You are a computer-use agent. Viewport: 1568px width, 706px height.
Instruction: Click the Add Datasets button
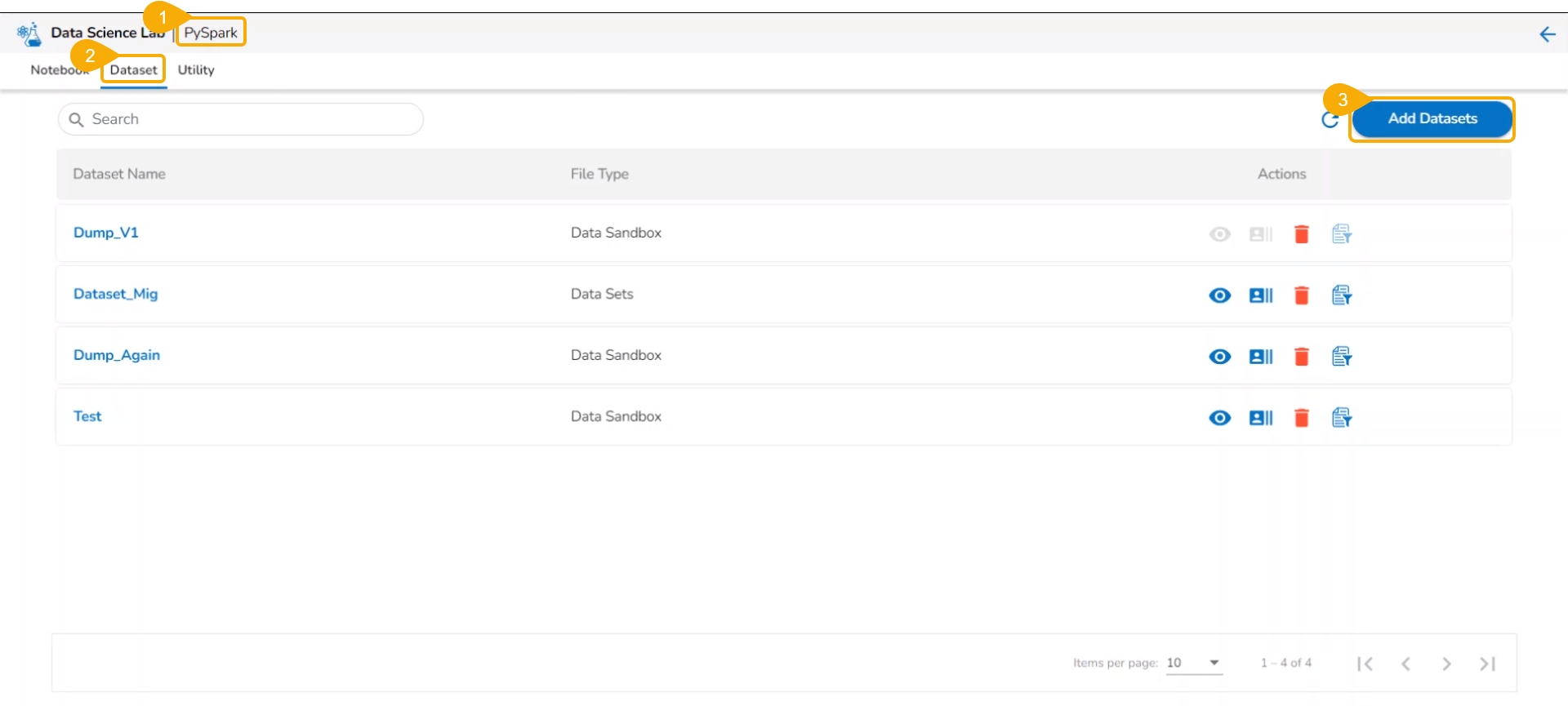tap(1432, 119)
